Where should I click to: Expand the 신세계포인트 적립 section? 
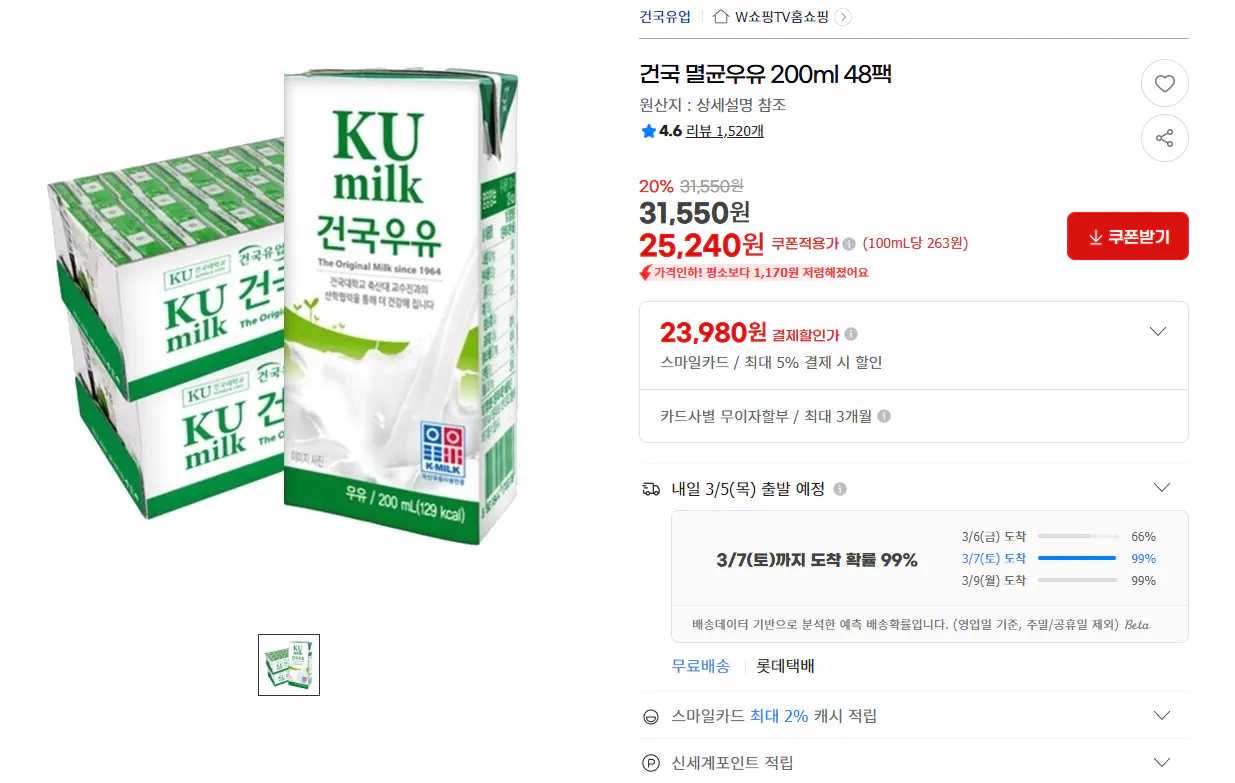tap(1161, 761)
